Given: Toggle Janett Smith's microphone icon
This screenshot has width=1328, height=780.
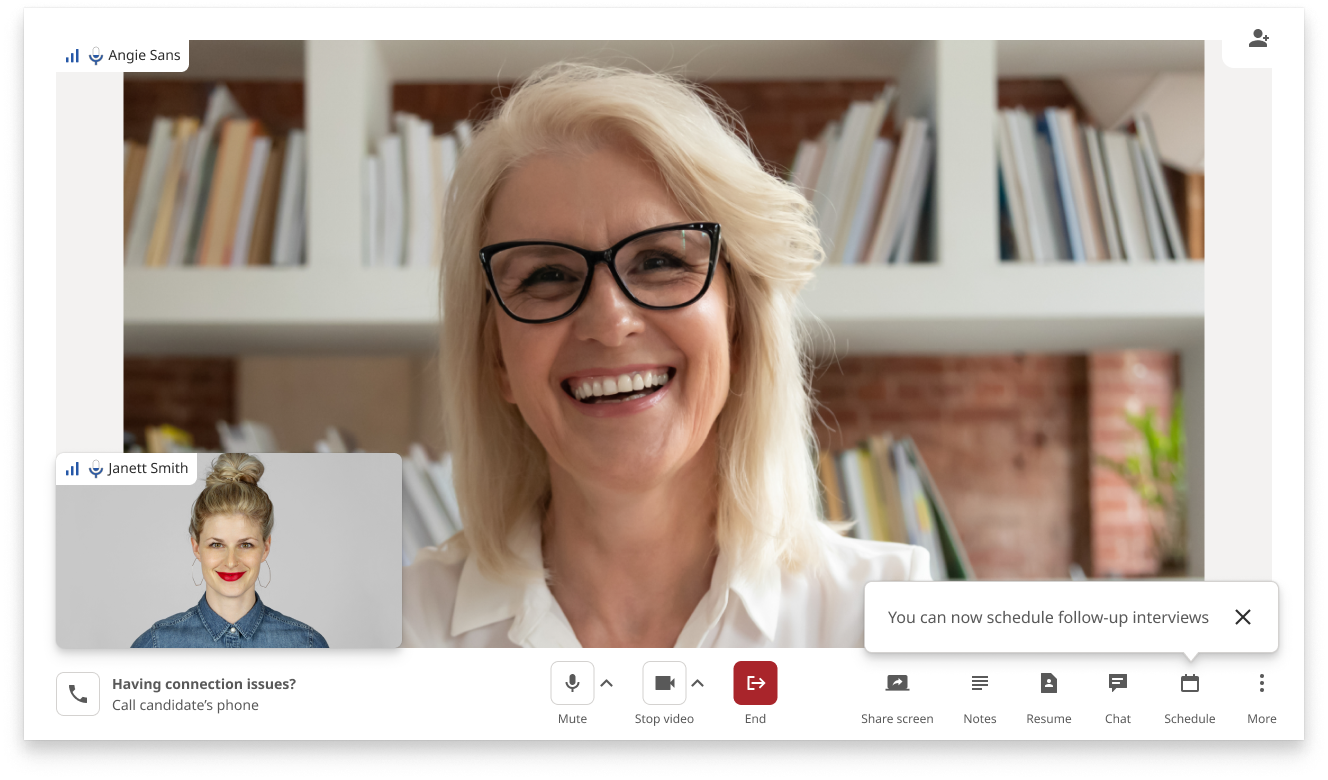Looking at the screenshot, I should point(96,468).
